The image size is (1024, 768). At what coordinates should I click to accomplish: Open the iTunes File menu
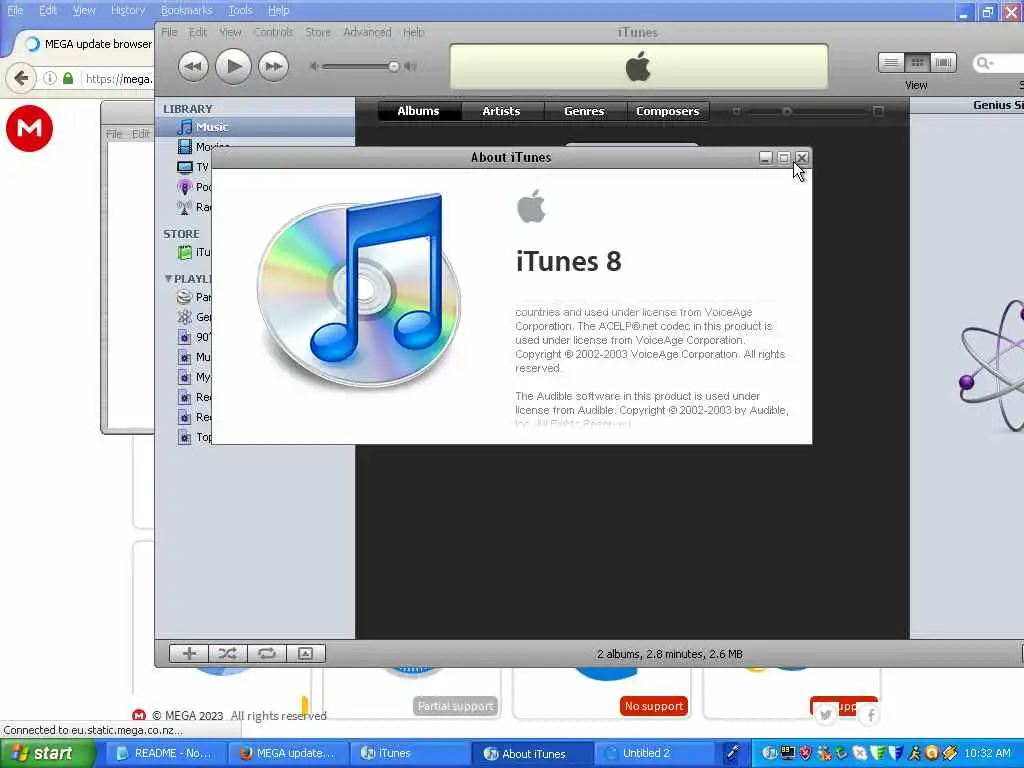169,32
